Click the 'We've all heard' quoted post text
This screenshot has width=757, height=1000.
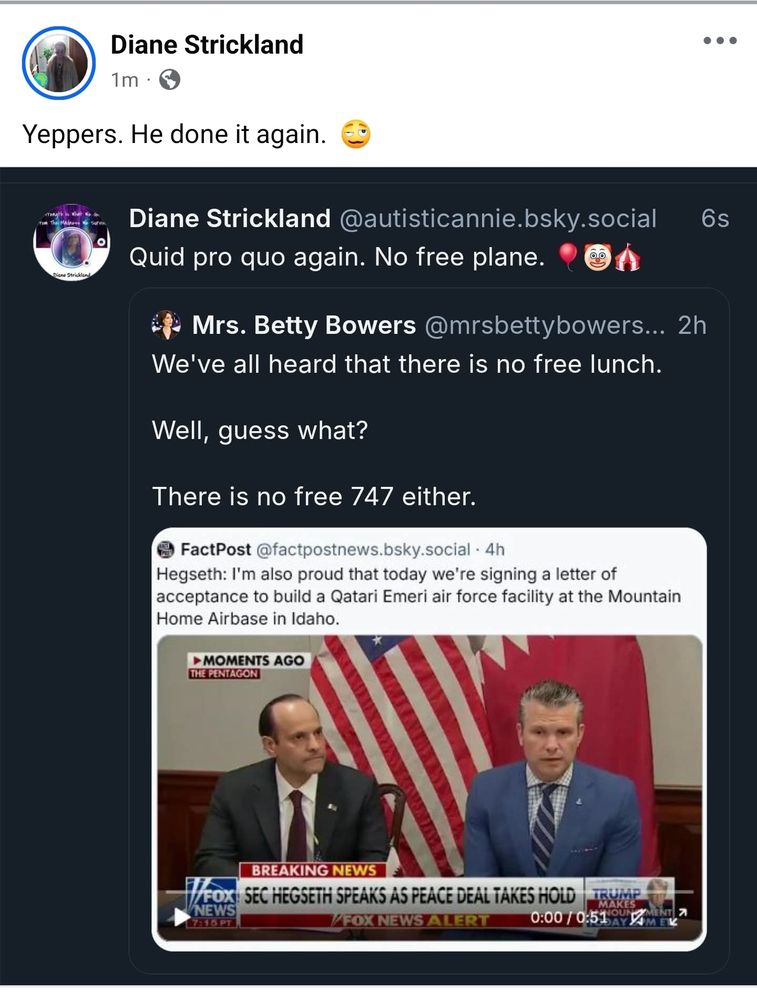click(x=406, y=365)
